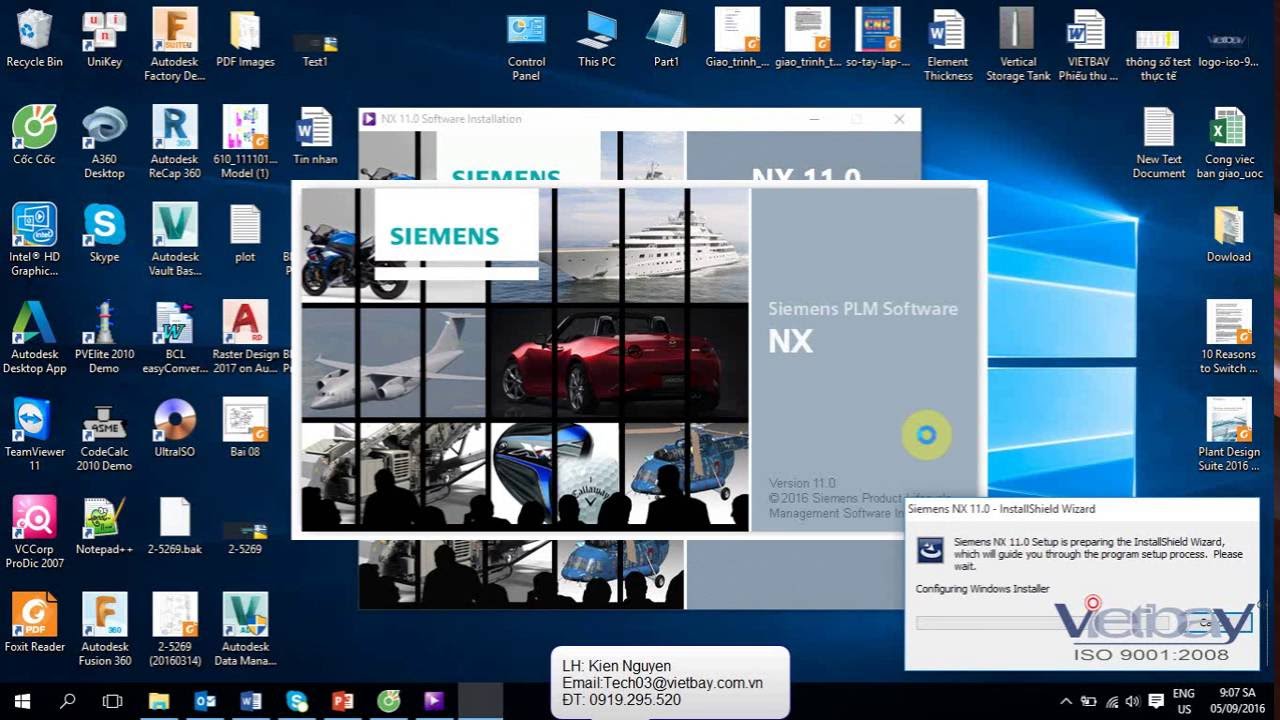Image resolution: width=1280 pixels, height=720 pixels.
Task: Open Vertical Storage Tank file
Action: 1018,45
